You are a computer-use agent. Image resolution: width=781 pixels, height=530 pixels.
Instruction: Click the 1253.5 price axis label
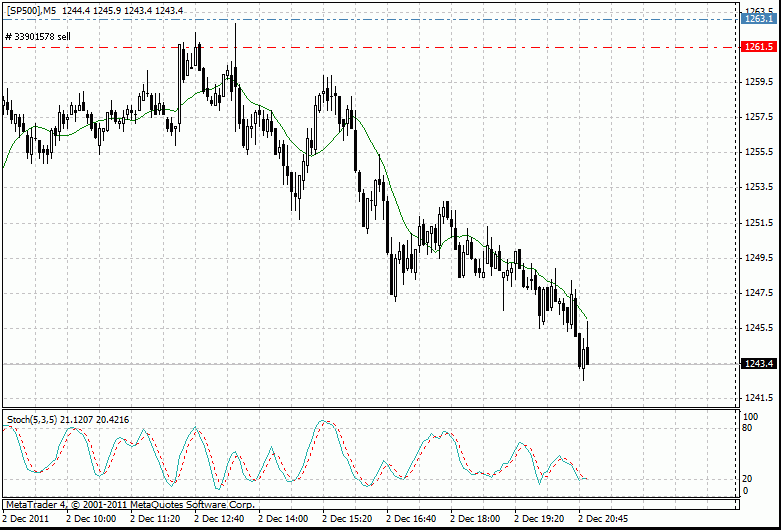click(759, 187)
